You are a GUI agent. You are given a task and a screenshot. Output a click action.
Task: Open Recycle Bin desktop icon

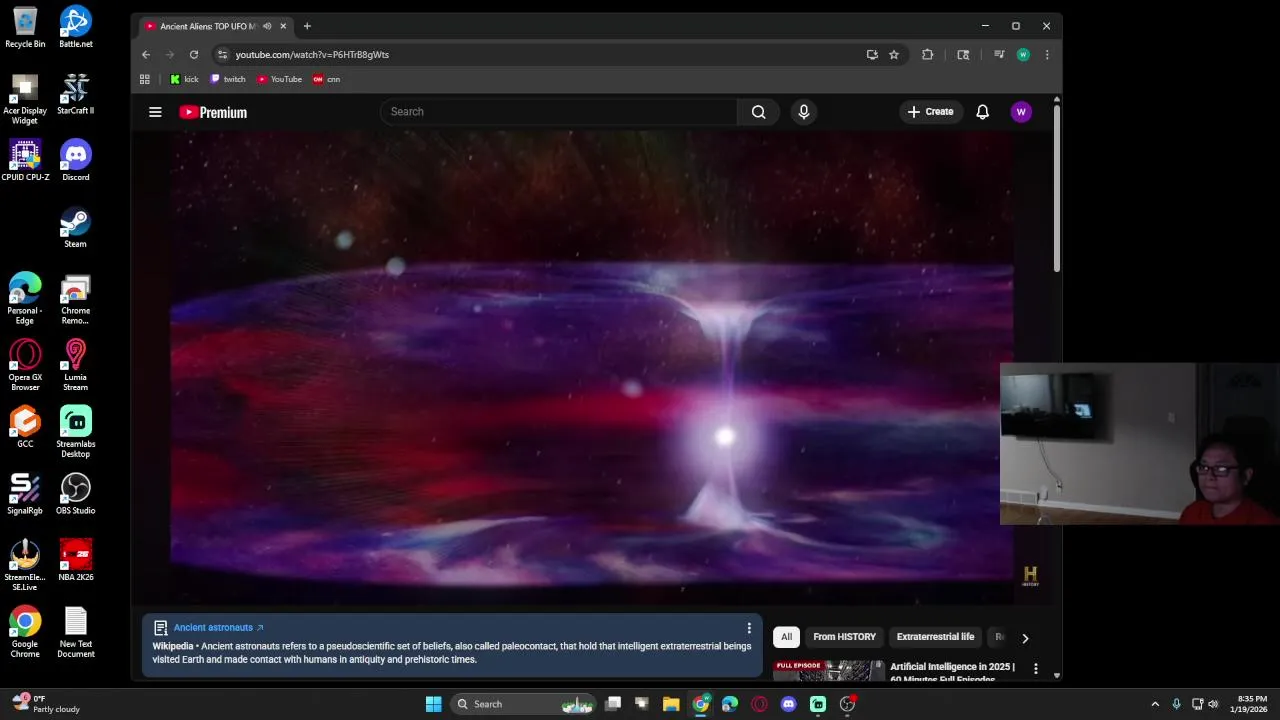(x=25, y=27)
